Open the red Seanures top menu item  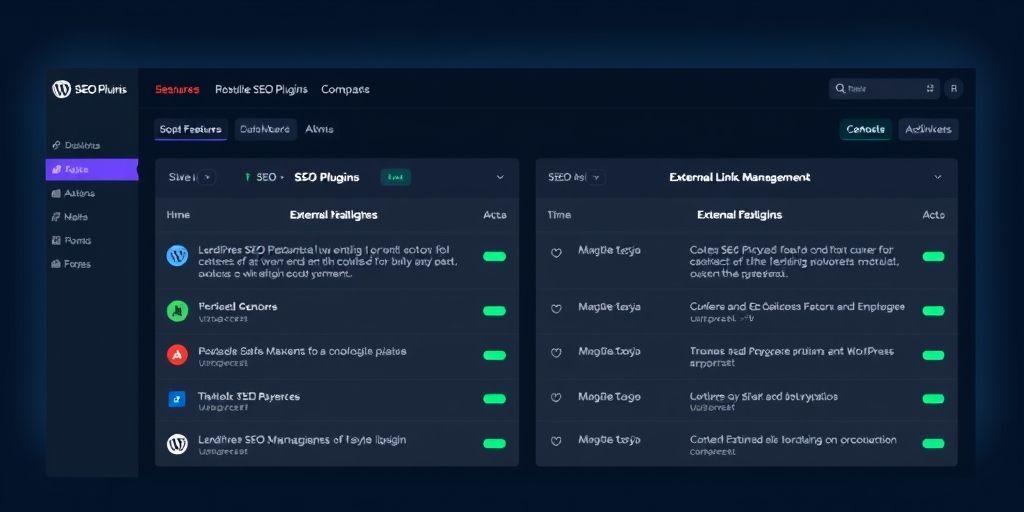[x=177, y=89]
